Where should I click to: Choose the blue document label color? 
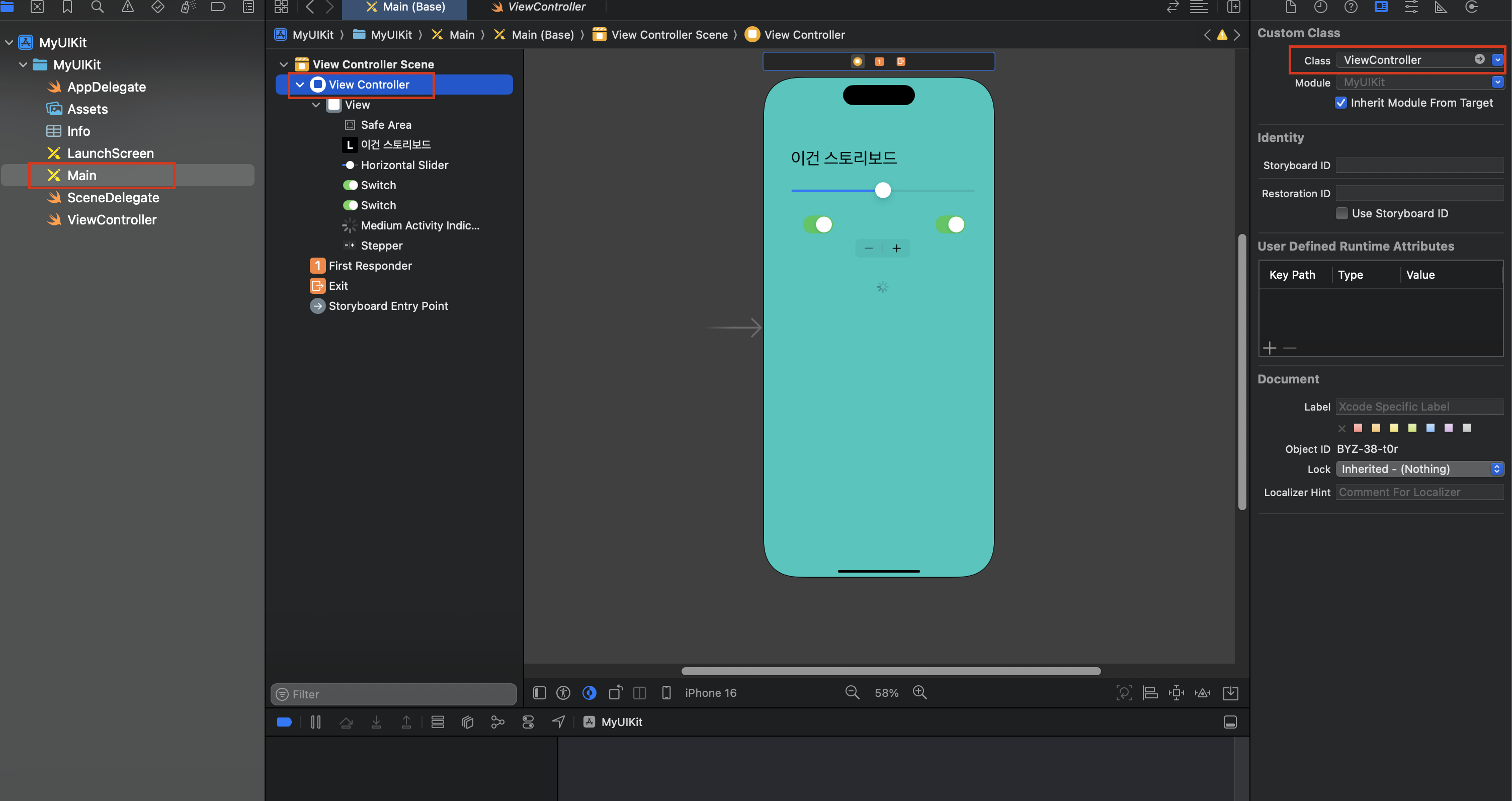1431,428
